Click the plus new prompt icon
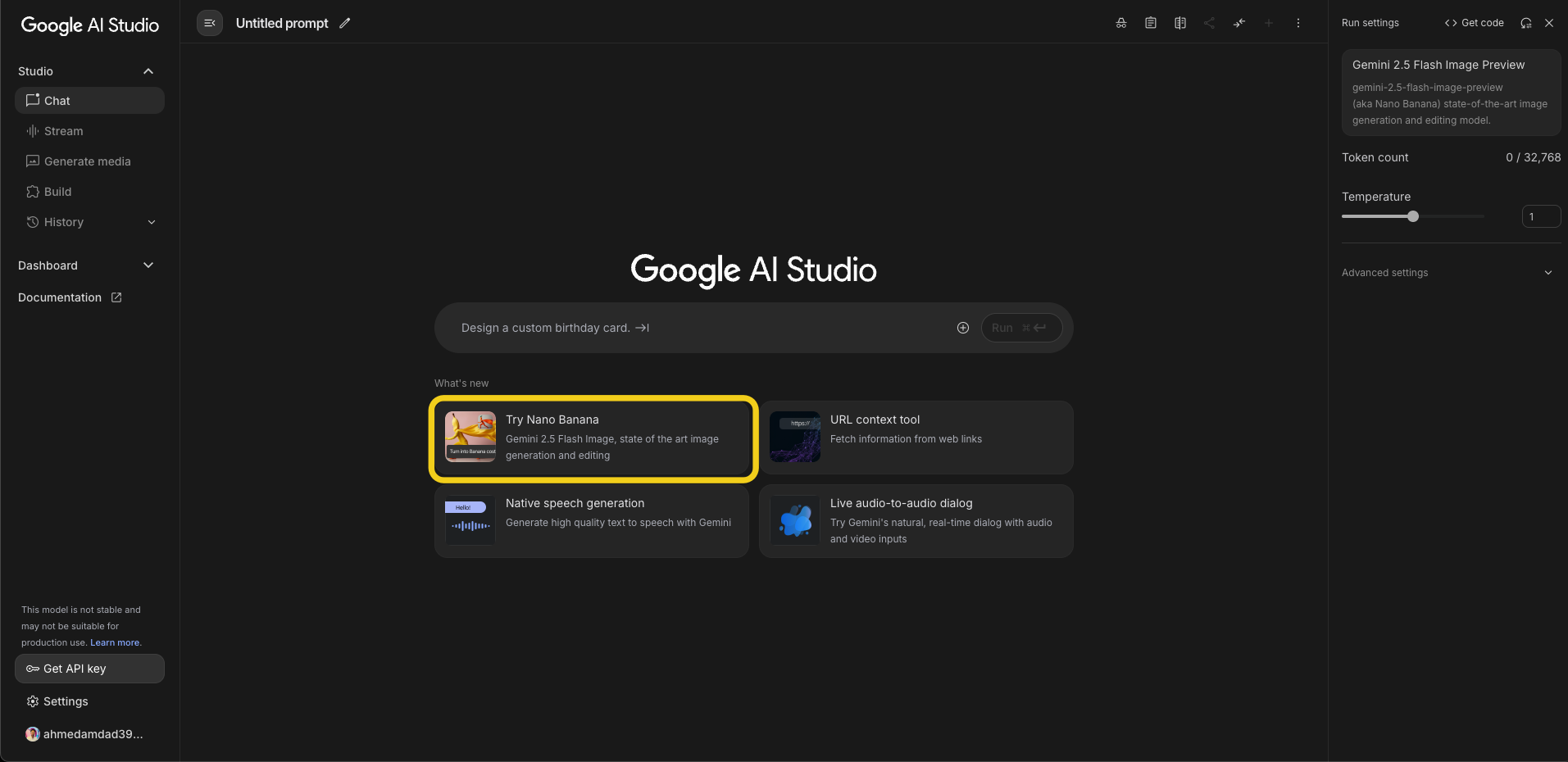 click(1269, 23)
